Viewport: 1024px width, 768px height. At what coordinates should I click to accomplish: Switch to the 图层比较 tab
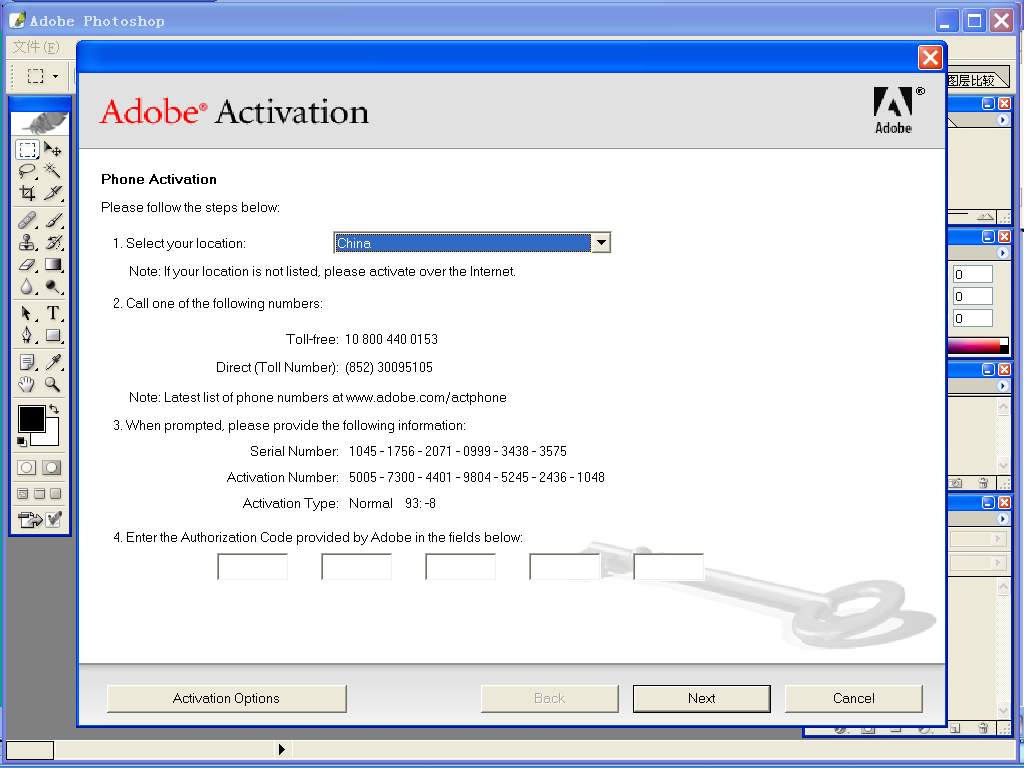(x=971, y=80)
